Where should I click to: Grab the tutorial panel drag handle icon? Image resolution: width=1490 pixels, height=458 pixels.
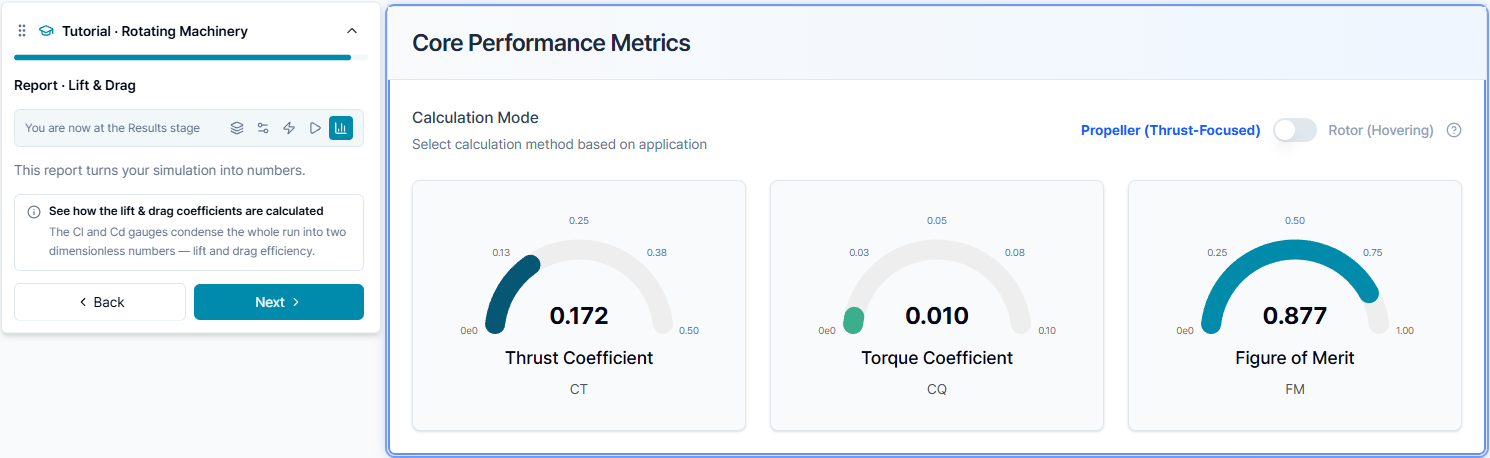[x=22, y=31]
